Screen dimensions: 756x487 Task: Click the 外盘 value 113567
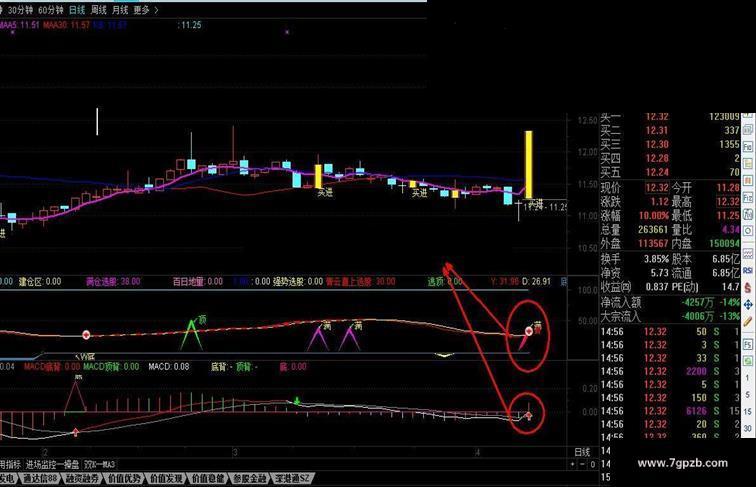tap(653, 244)
